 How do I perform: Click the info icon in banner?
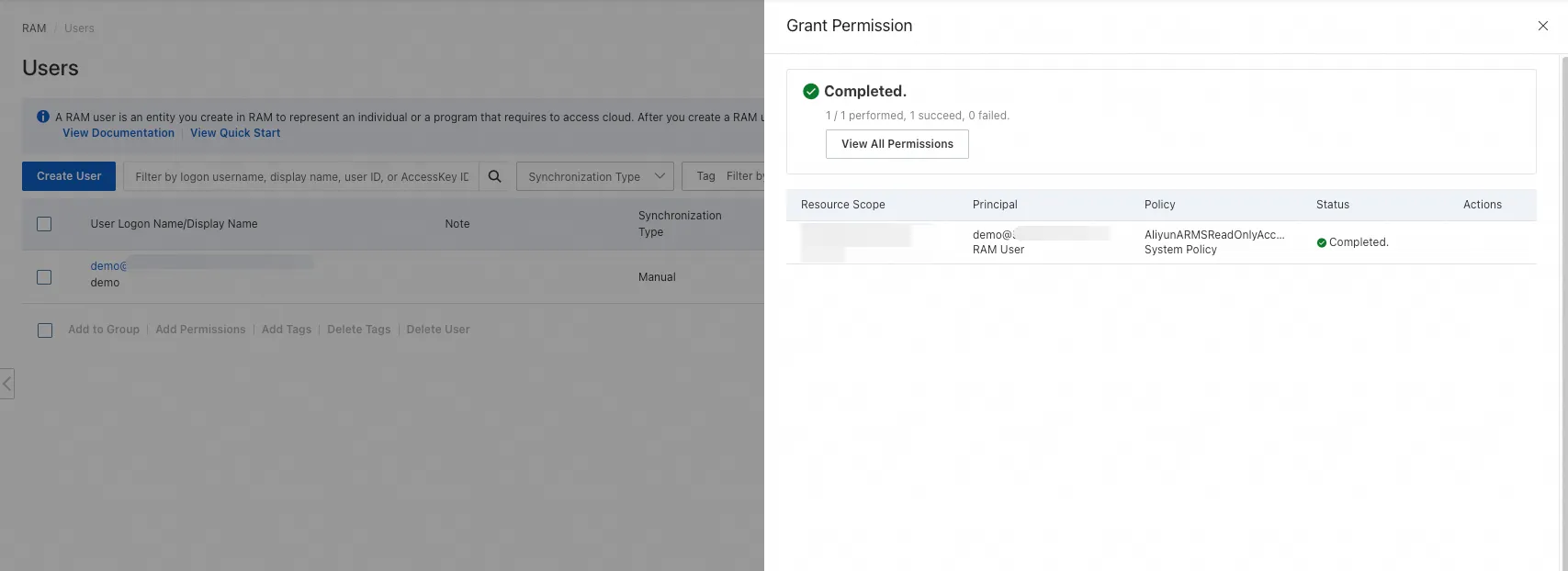click(x=43, y=117)
